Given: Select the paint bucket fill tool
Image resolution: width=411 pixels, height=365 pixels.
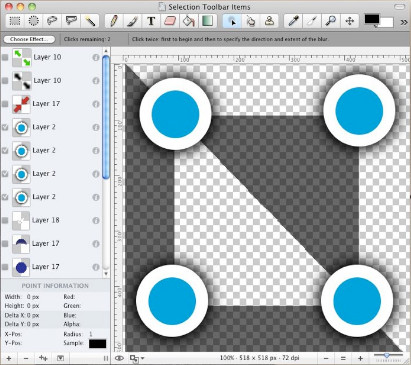Looking at the screenshot, I should (x=188, y=21).
